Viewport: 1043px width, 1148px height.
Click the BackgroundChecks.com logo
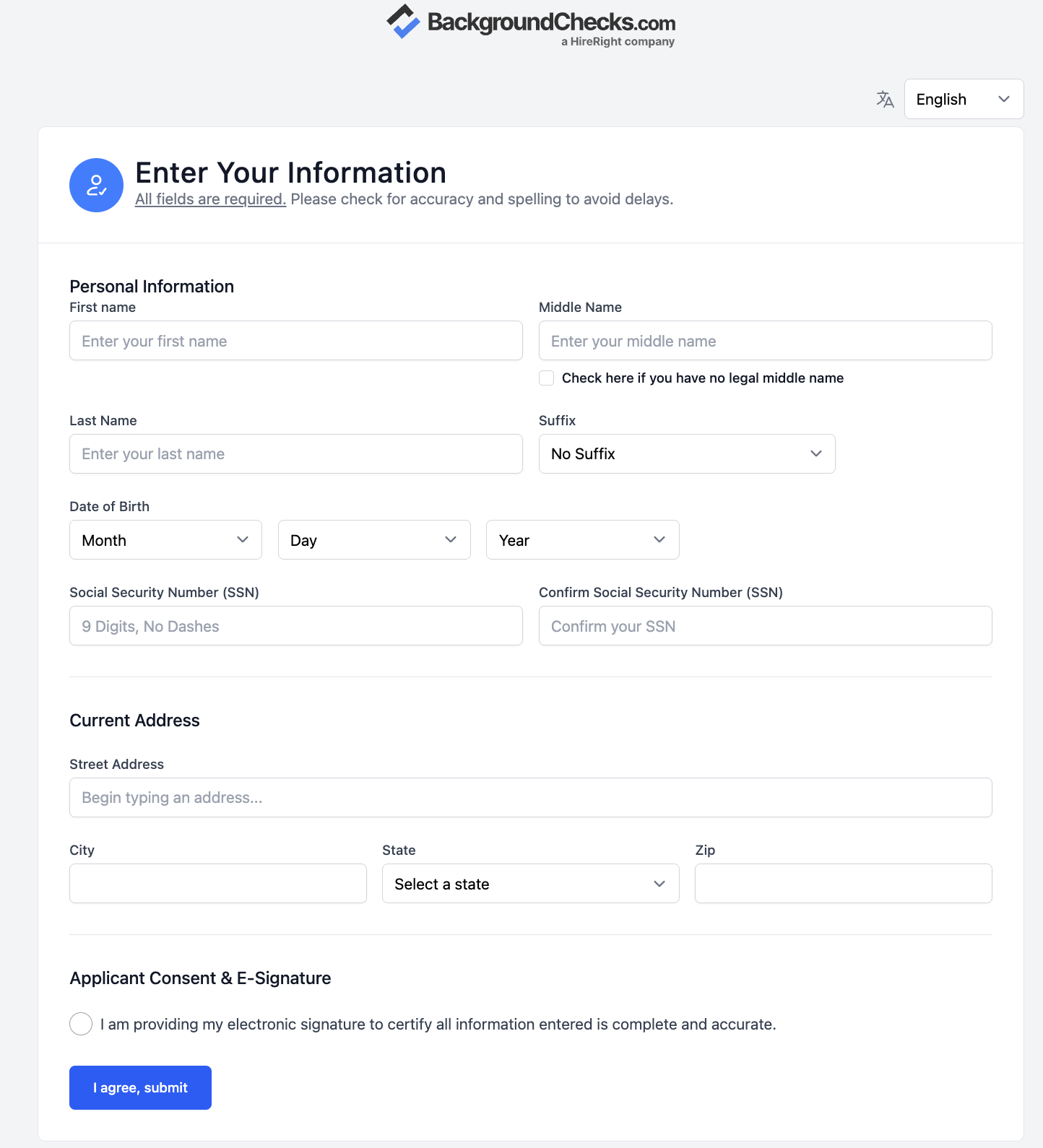[531, 25]
